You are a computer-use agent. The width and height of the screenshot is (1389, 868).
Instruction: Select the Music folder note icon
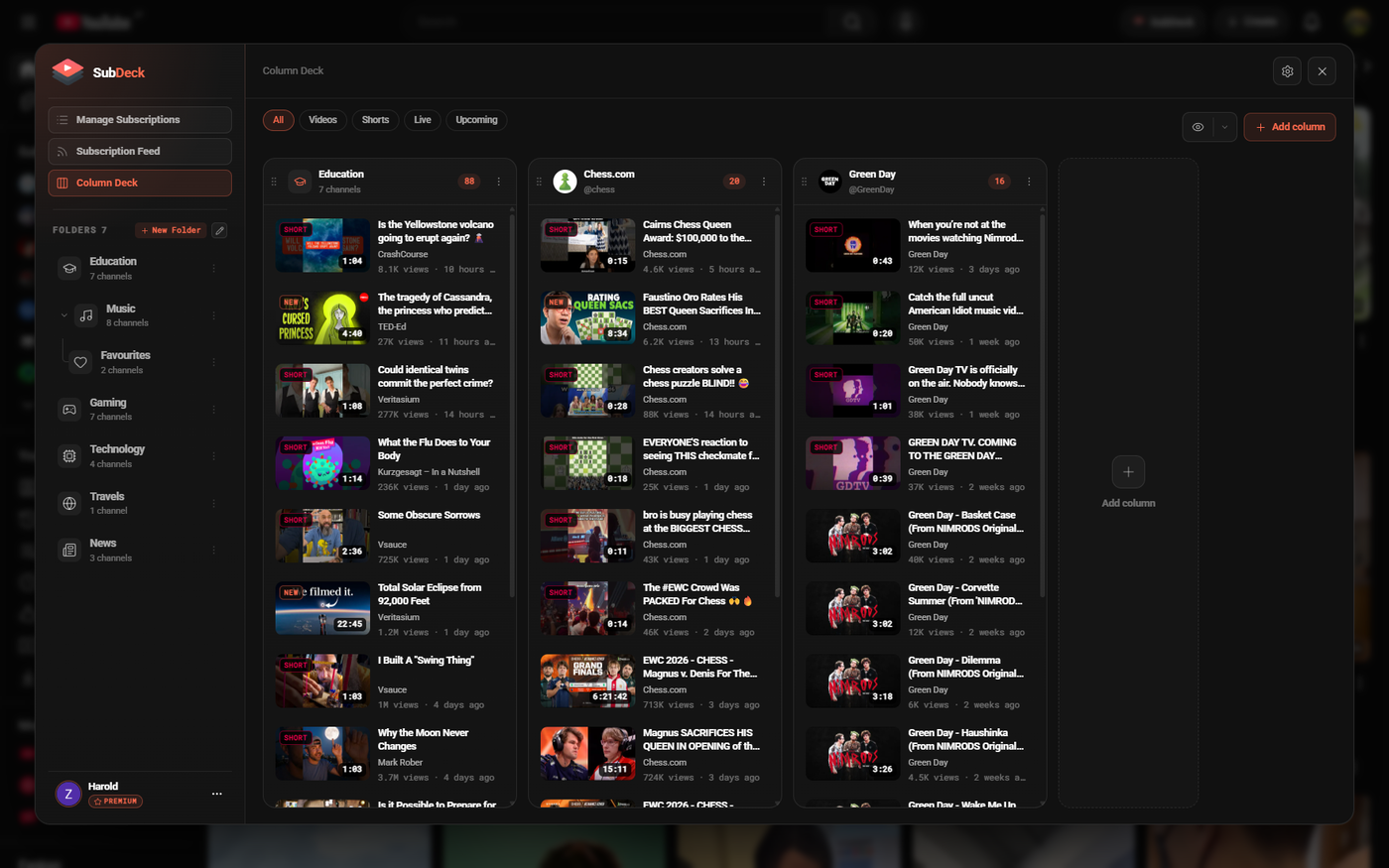(x=86, y=315)
